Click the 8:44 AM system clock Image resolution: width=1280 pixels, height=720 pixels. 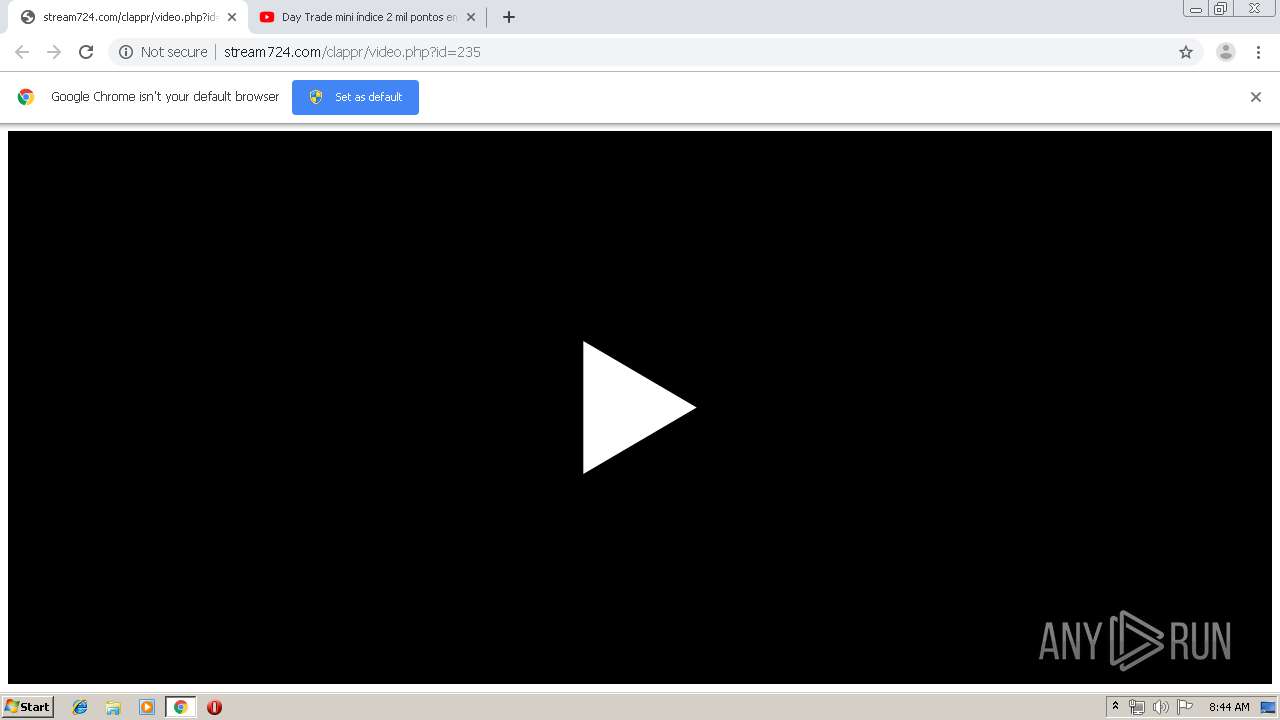[1229, 707]
